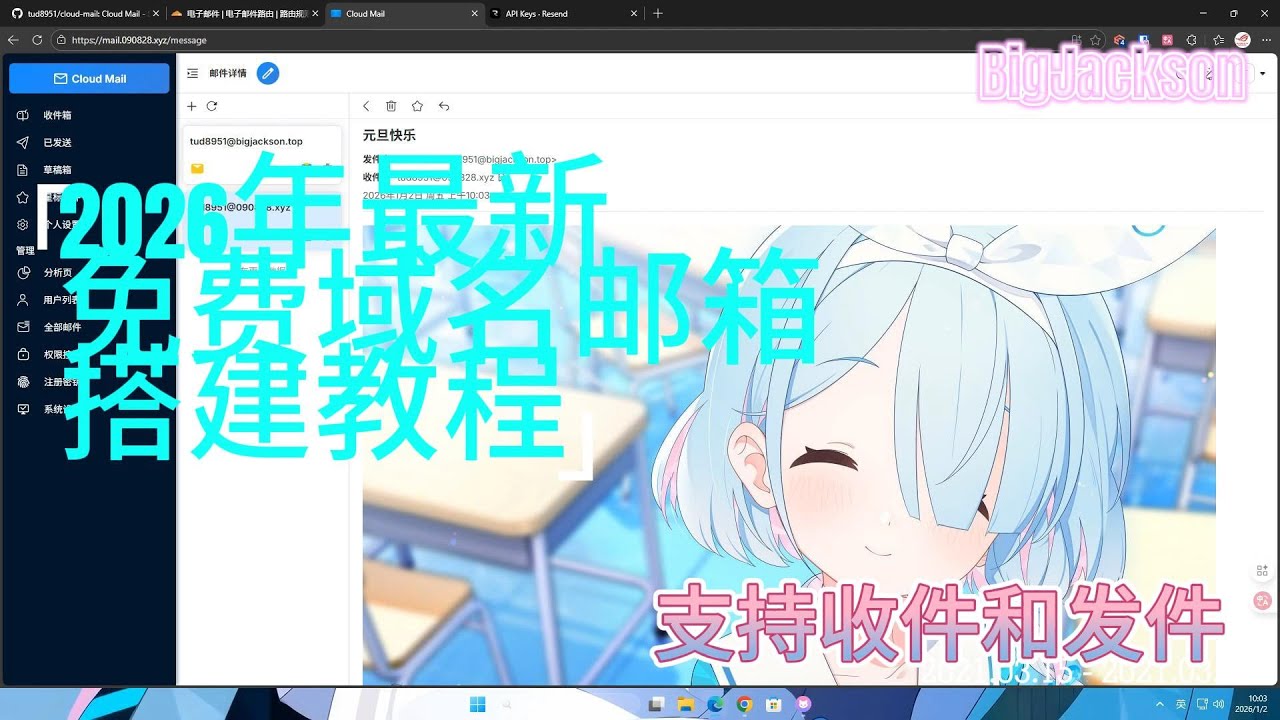Screen dimensions: 1280x720
Task: Open the browser three-dot settings menu
Action: click(x=1266, y=40)
